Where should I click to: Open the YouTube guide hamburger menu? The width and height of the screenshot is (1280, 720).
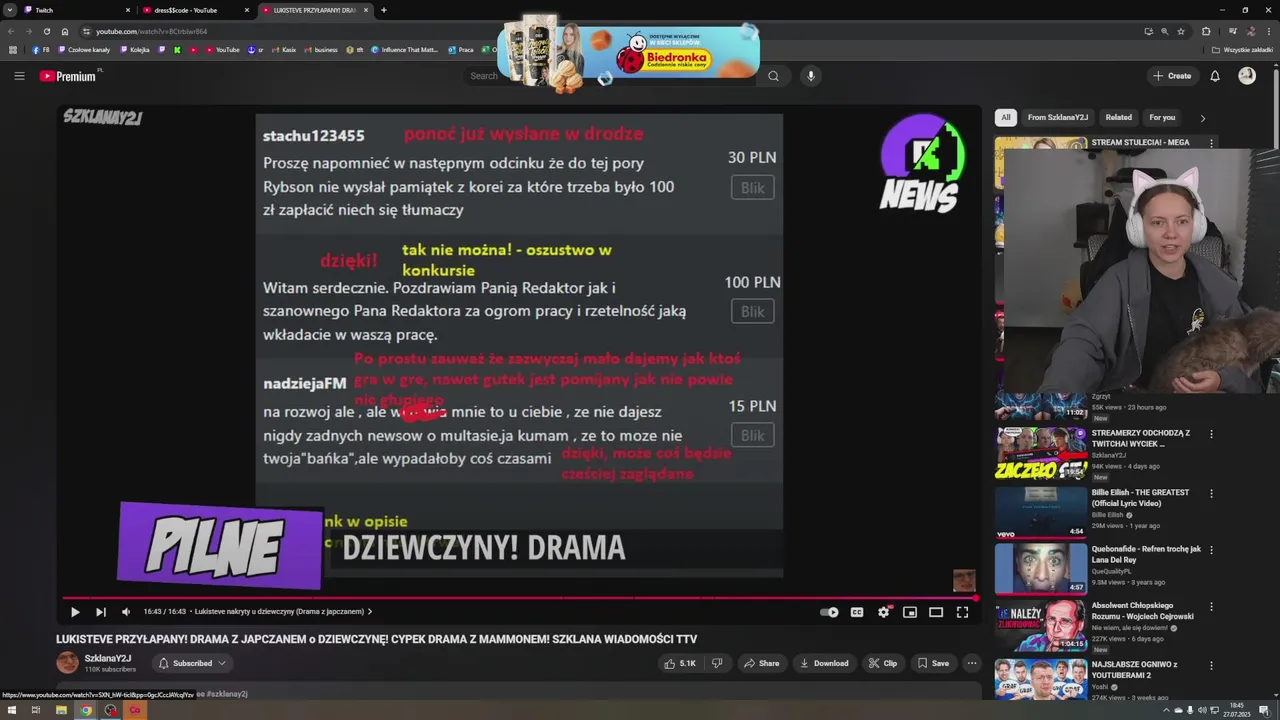pyautogui.click(x=19, y=76)
